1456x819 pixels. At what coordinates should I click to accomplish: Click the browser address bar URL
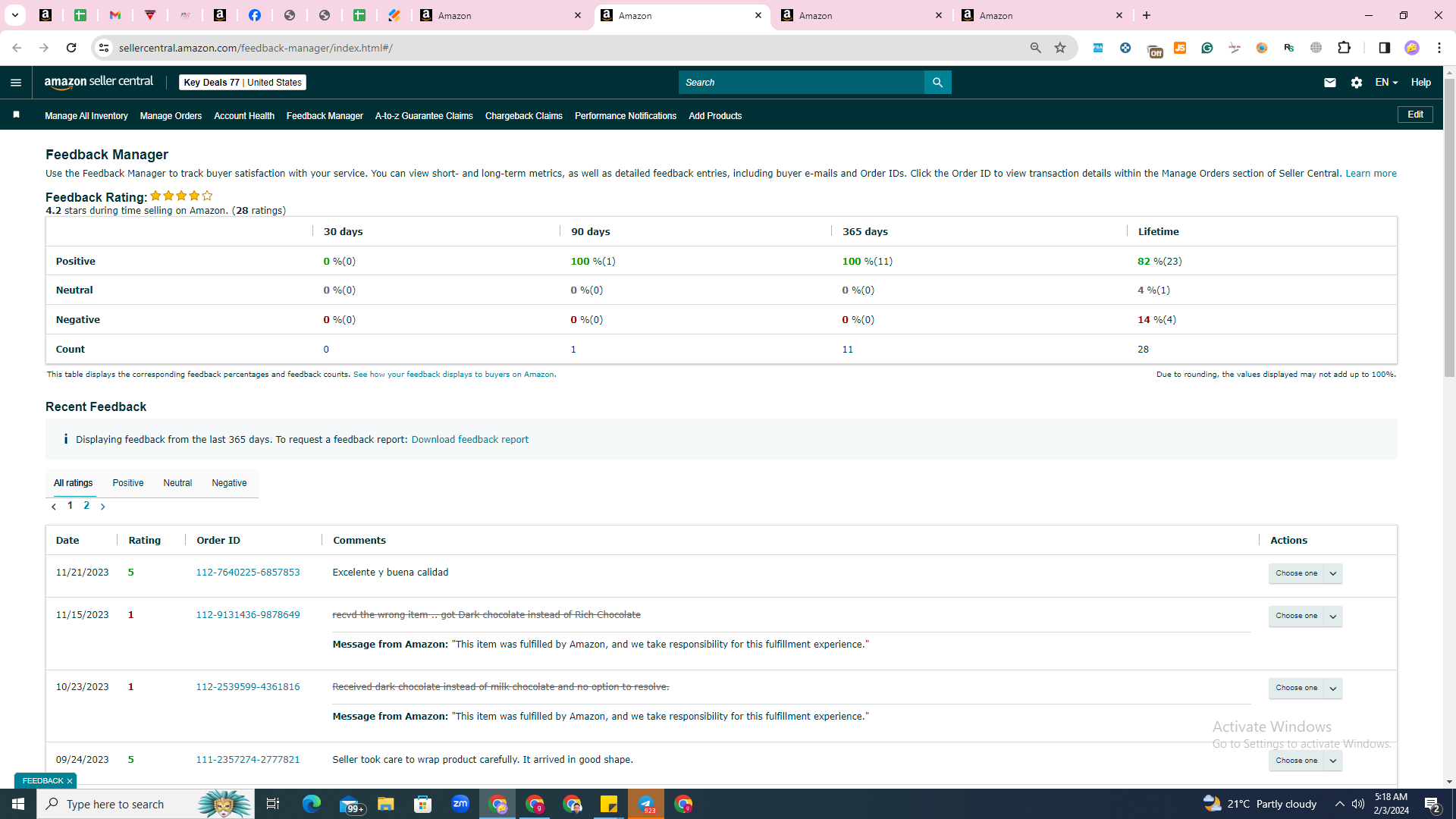coord(256,48)
